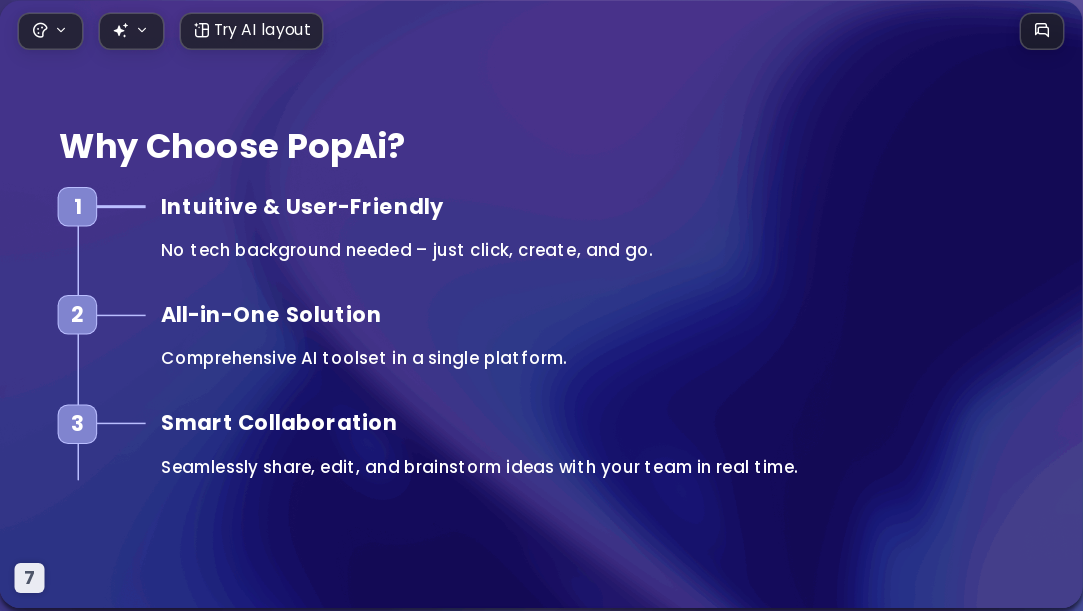The height and width of the screenshot is (611, 1083).
Task: Open the AI sparkle edit dropdown
Action: [131, 31]
